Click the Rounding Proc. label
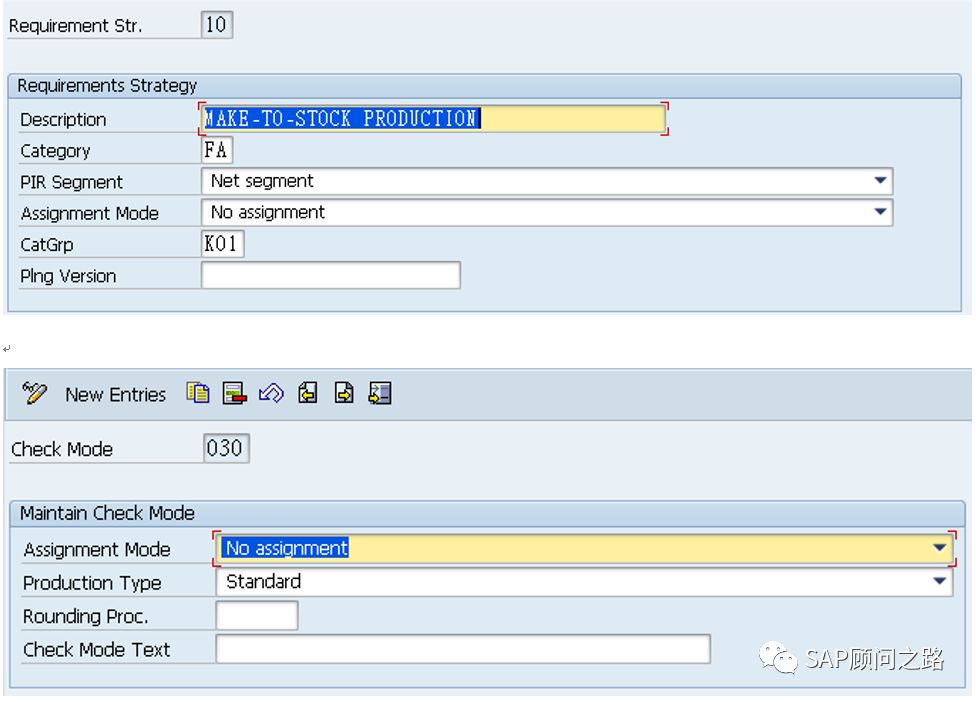 click(85, 616)
